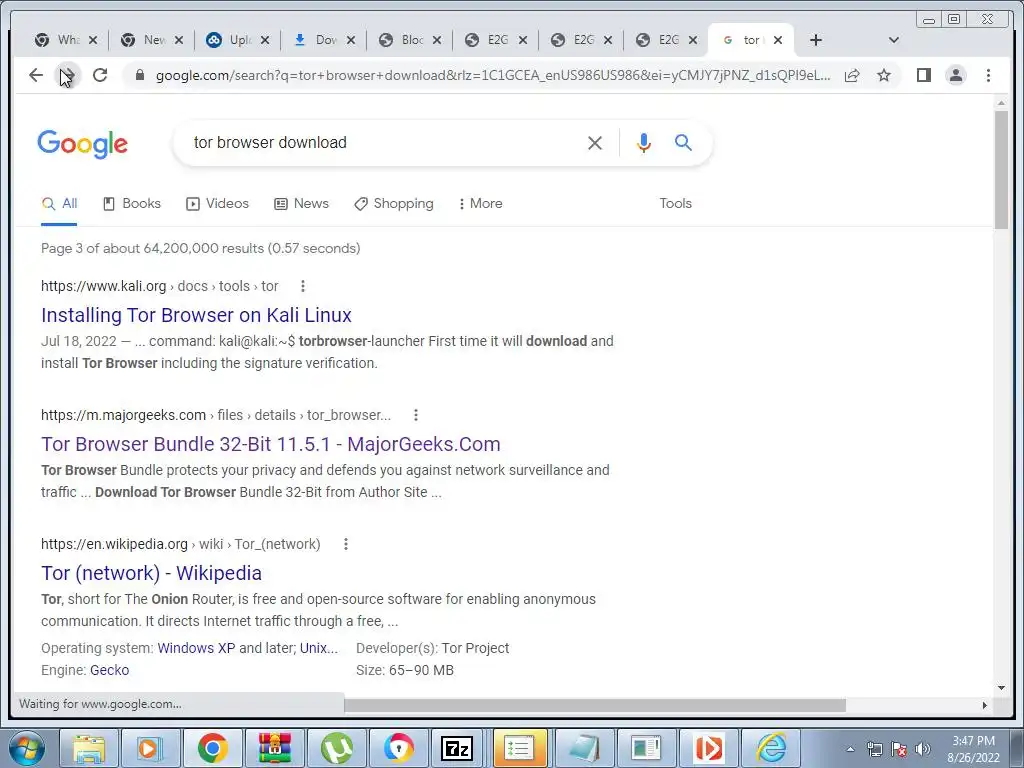Go to the Google logo homepage
Screen dimensions: 1024x768
[x=82, y=144]
